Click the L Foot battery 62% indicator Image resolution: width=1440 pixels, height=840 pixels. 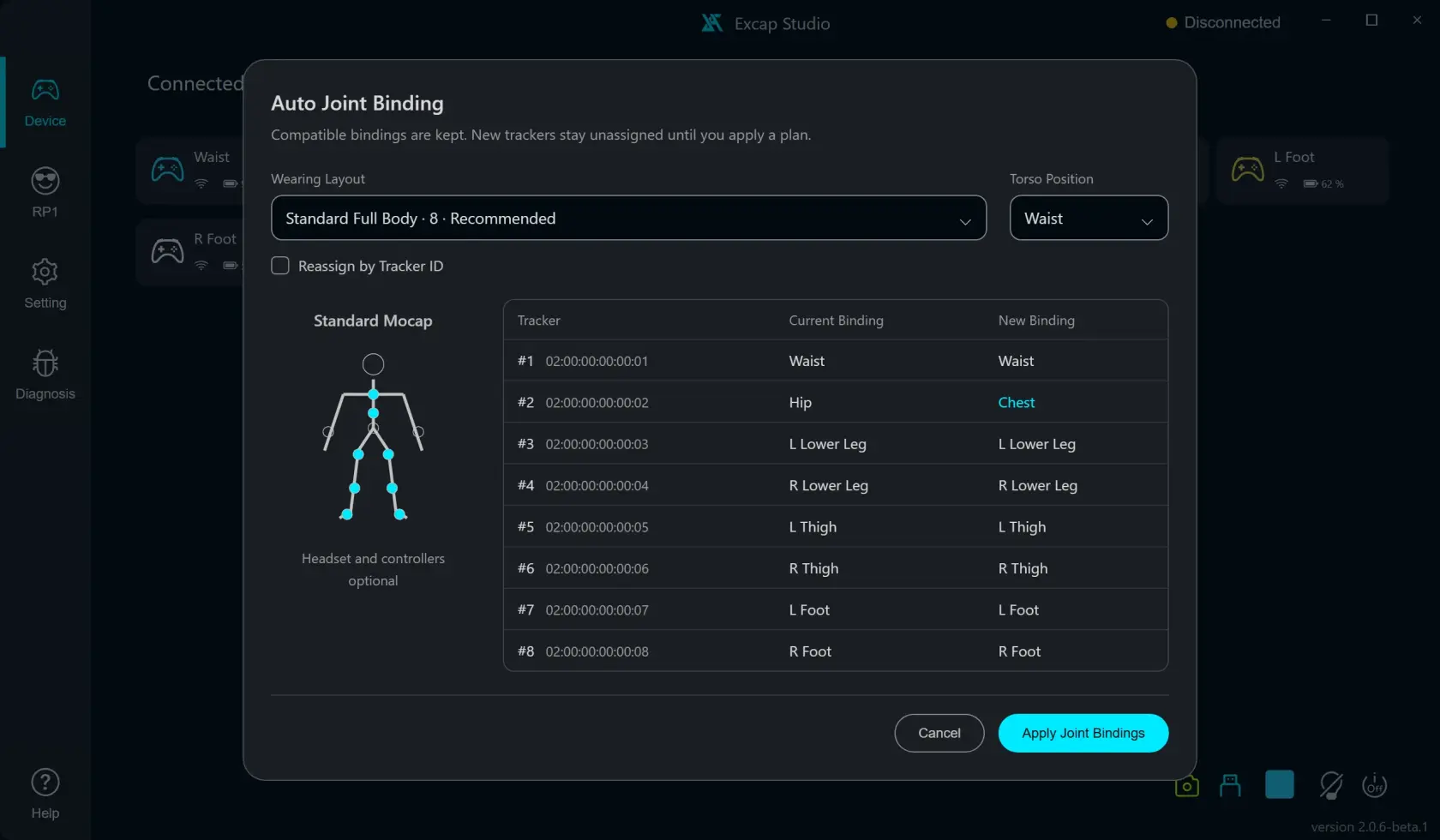point(1323,183)
